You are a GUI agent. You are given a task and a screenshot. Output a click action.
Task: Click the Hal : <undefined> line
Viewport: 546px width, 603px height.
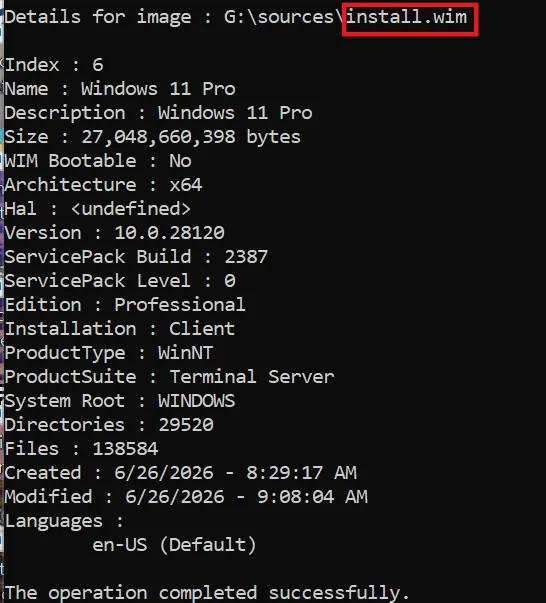pyautogui.click(x=98, y=209)
